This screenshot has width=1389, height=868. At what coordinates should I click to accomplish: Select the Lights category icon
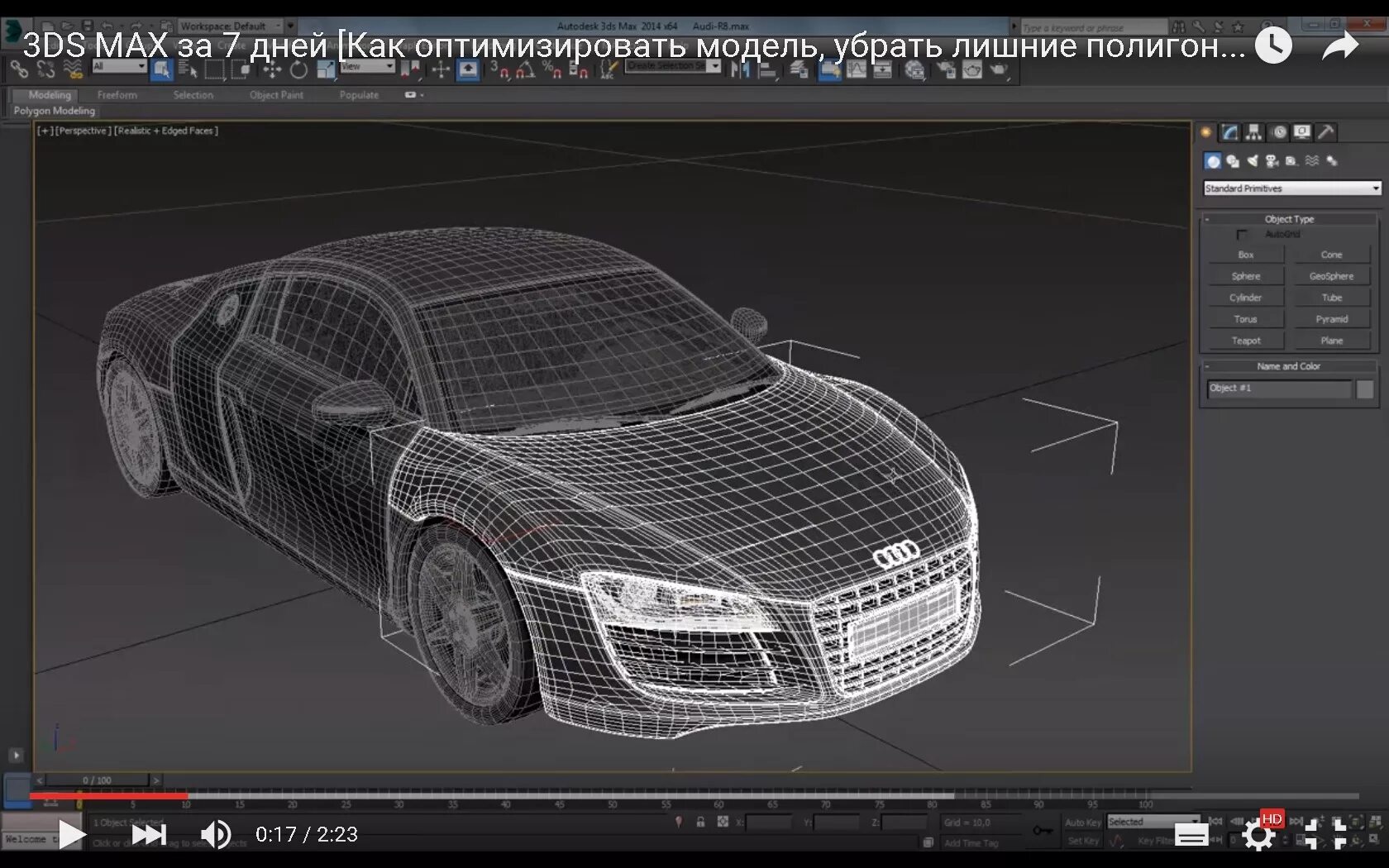point(1253,161)
